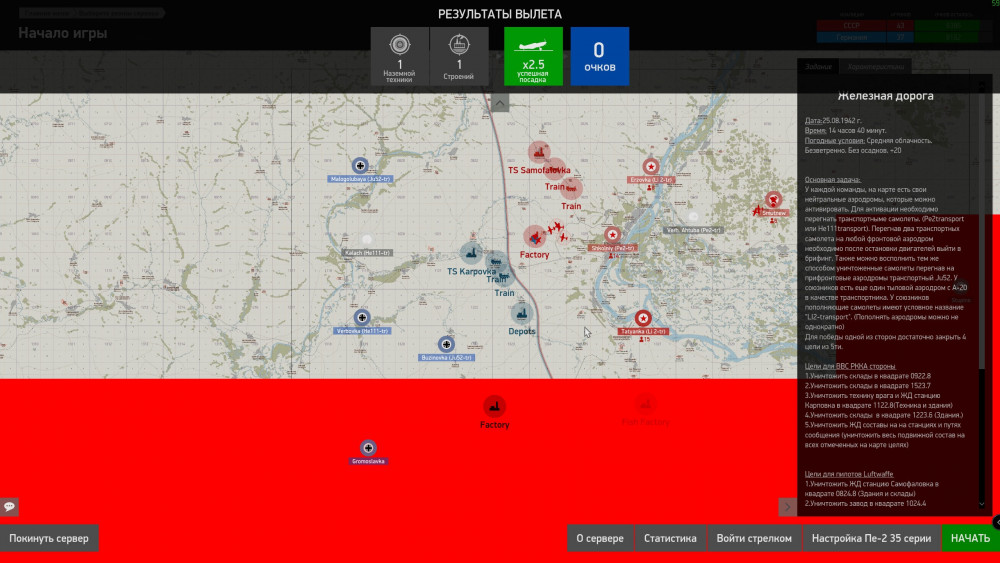The image size is (1000, 563).
Task: Open Статистика screen
Action: [670, 538]
